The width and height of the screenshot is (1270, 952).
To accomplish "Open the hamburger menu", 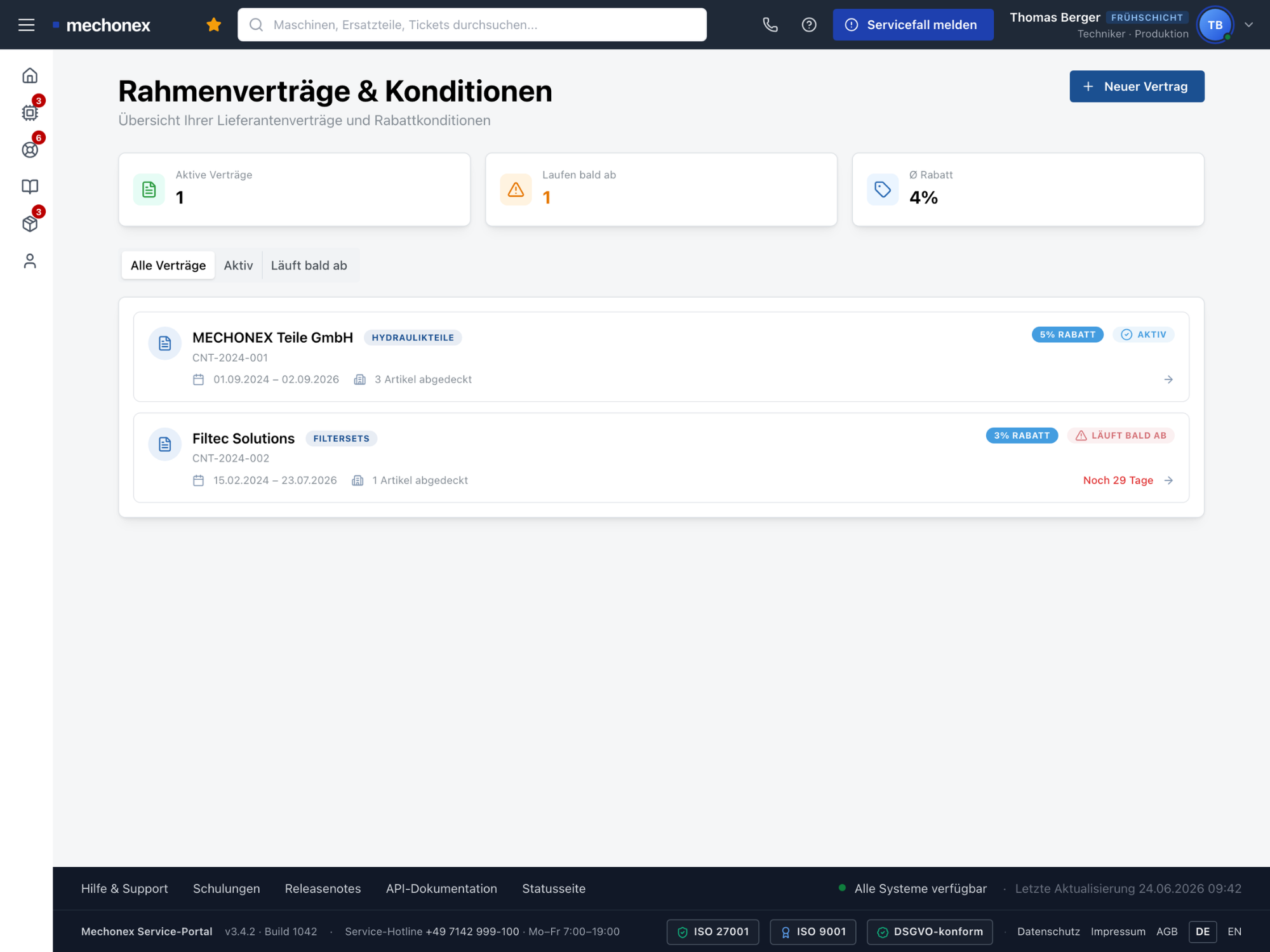I will click(26, 25).
